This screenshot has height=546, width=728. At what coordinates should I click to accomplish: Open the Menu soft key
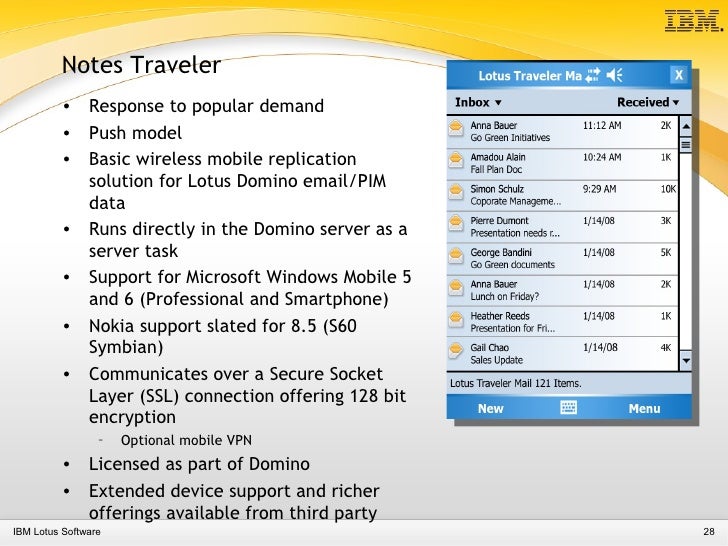pyautogui.click(x=644, y=409)
